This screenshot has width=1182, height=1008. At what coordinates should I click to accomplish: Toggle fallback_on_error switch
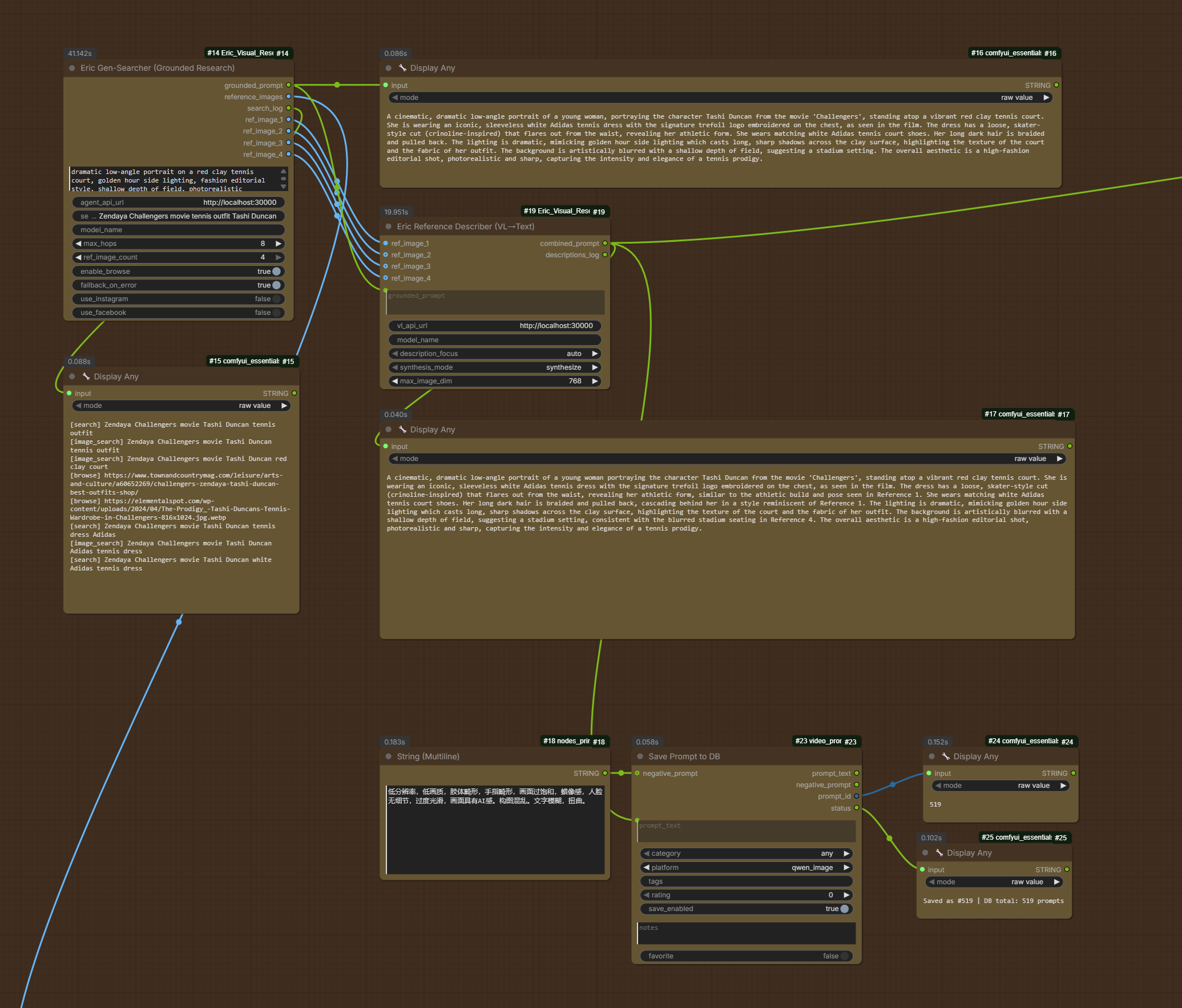click(277, 285)
